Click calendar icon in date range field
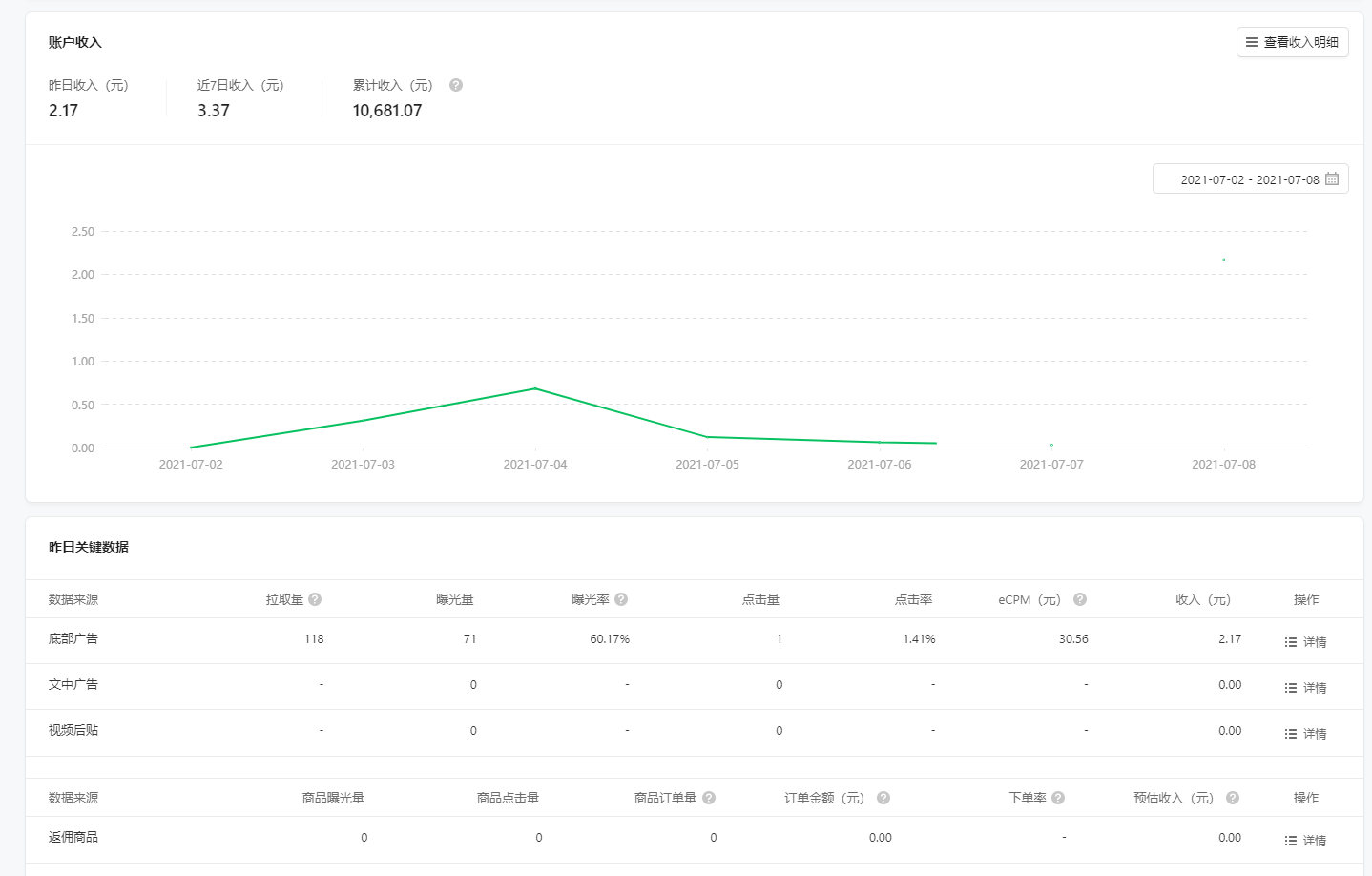The image size is (1372, 876). (1332, 178)
